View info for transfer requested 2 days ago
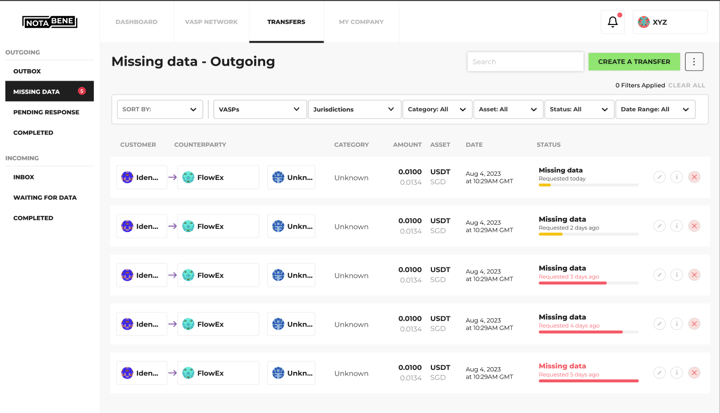The image size is (720, 413). pos(676,226)
